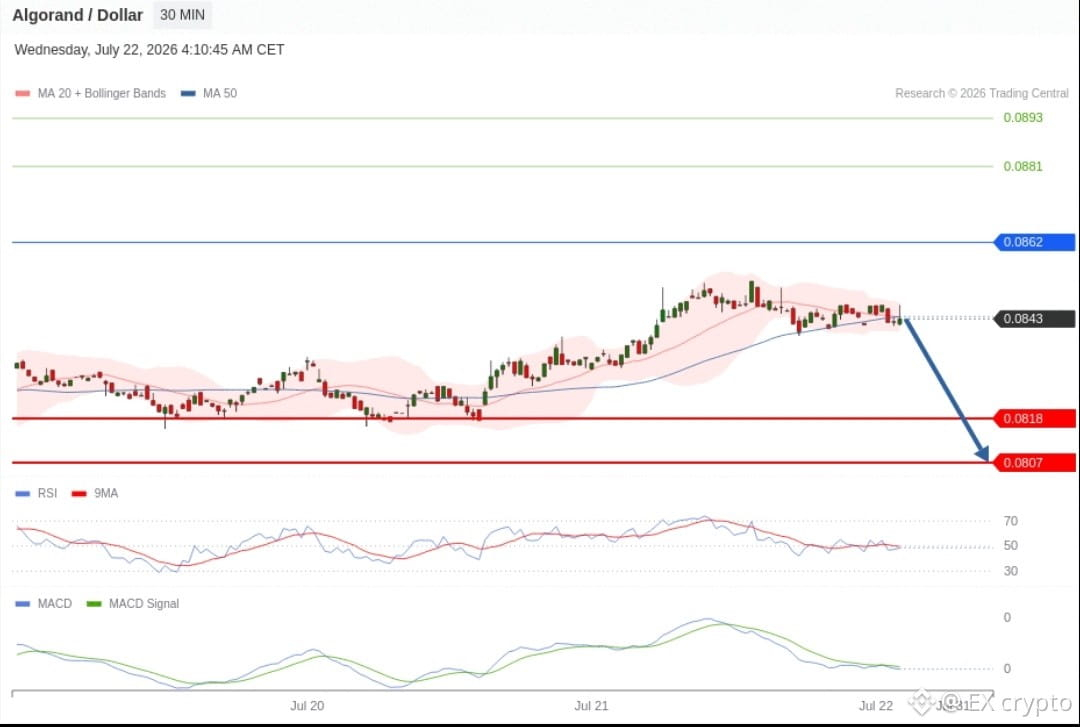The width and height of the screenshot is (1080, 727).
Task: Click the Jul 22 date axis label
Action: (x=876, y=706)
